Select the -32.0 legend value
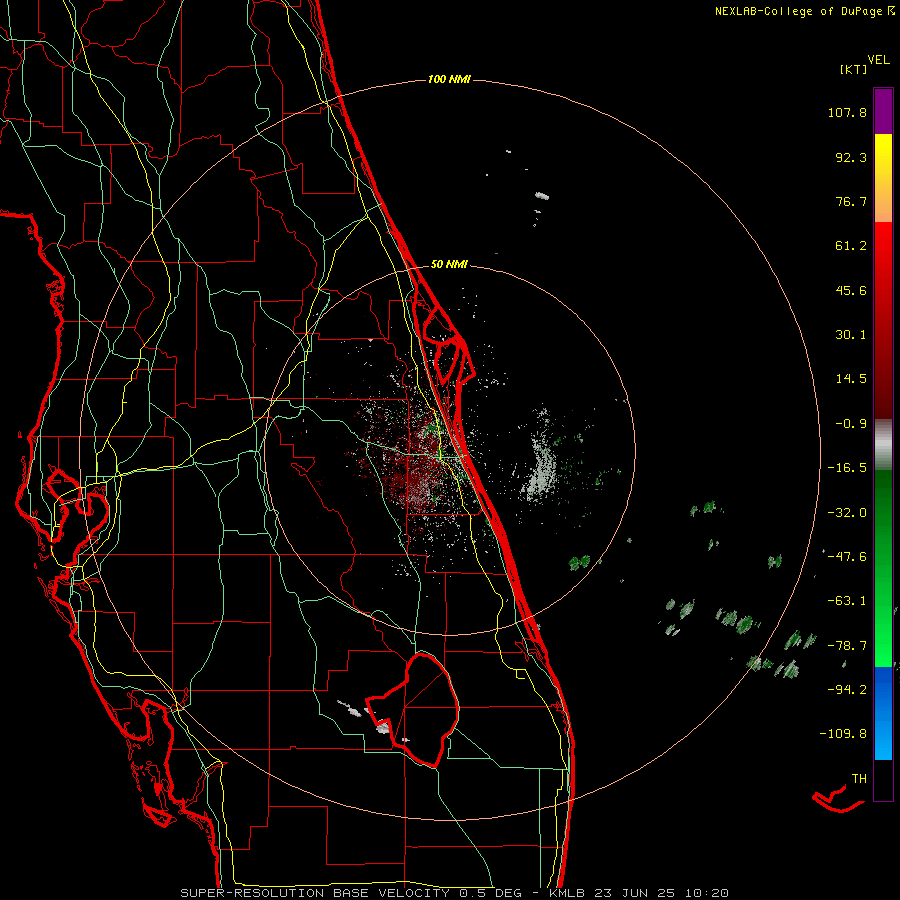This screenshot has width=900, height=900. (x=847, y=513)
